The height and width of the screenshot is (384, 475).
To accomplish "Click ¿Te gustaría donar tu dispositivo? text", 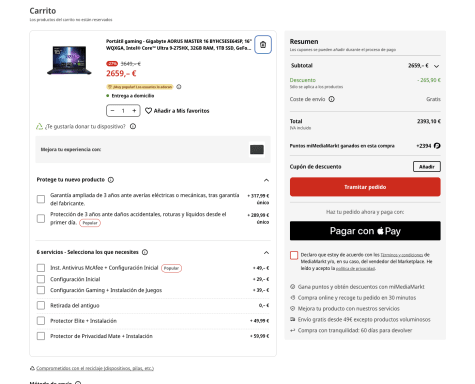I will click(x=85, y=126).
